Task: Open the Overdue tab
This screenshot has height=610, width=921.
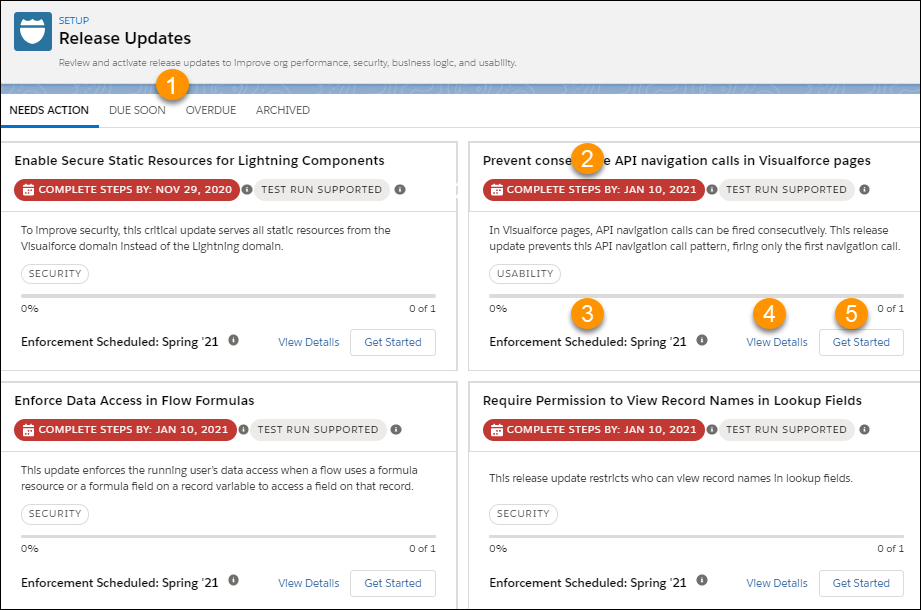Action: pyautogui.click(x=210, y=110)
